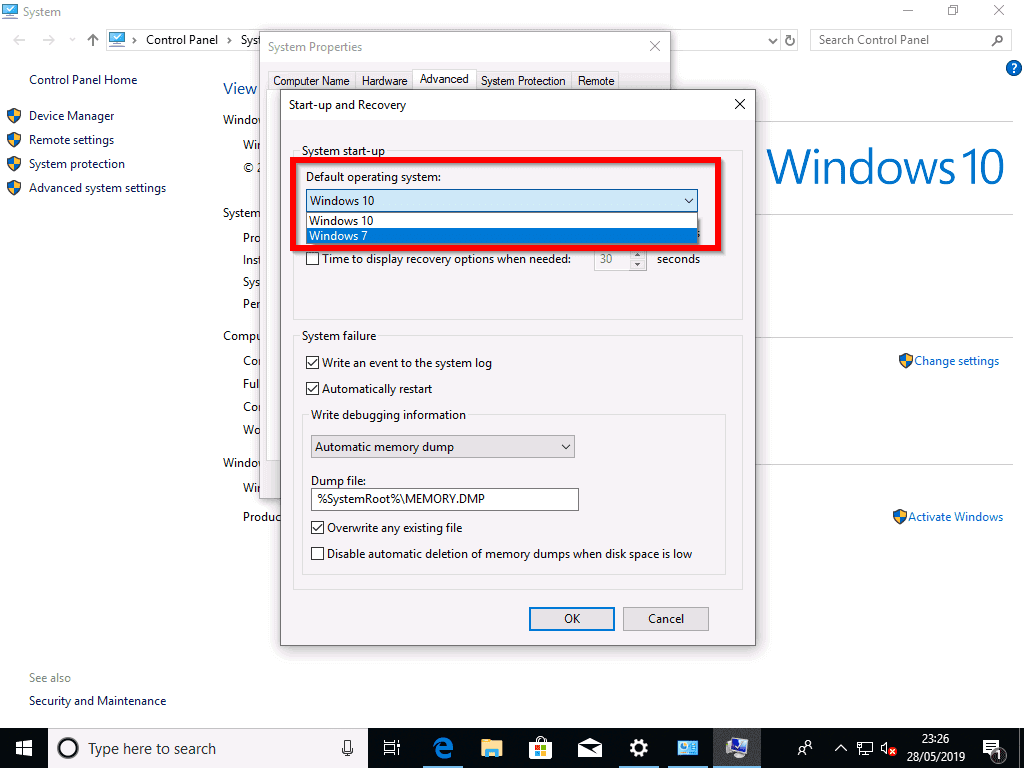The width and height of the screenshot is (1024, 768).
Task: Open recent locations dropdown arrow
Action: pyautogui.click(x=72, y=40)
